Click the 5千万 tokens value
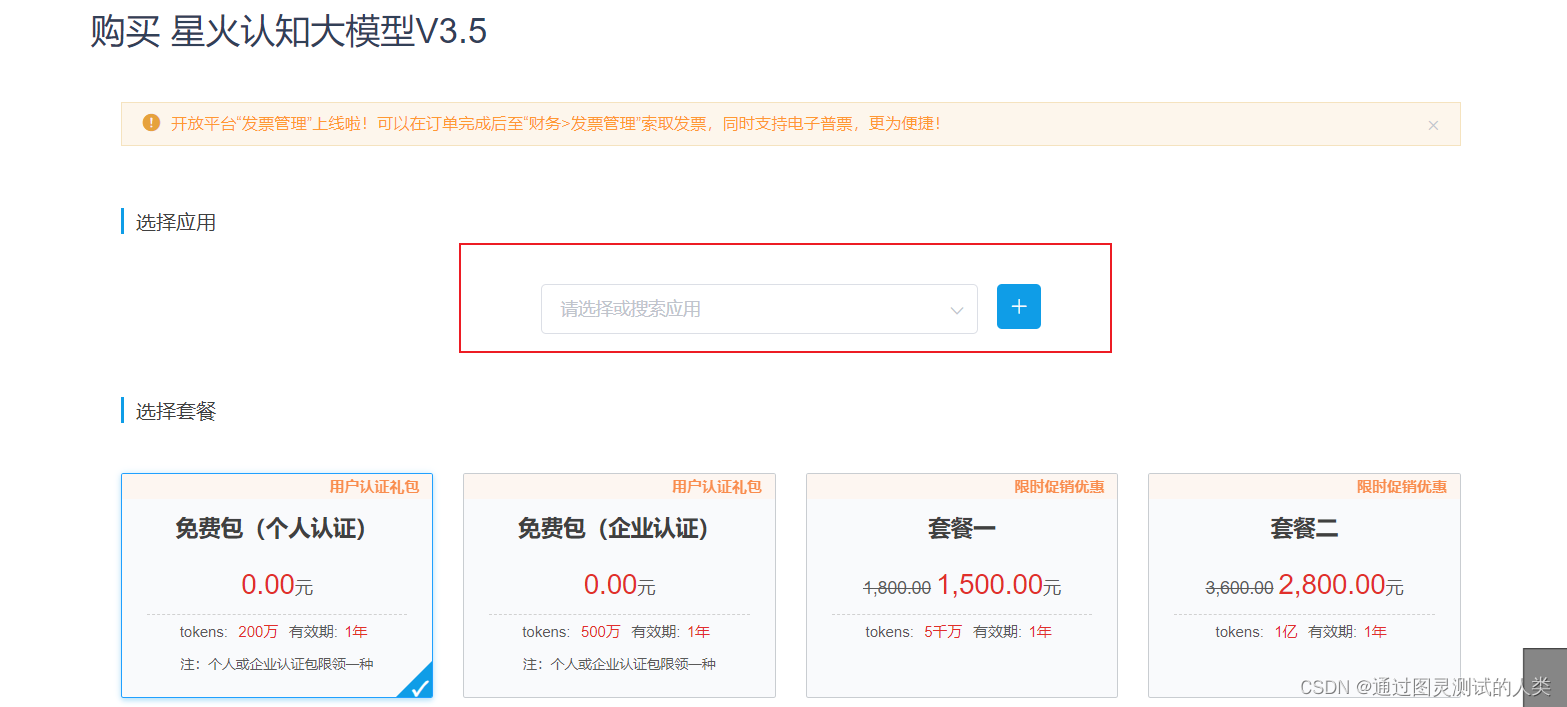The height and width of the screenshot is (707, 1567). pyautogui.click(x=943, y=632)
